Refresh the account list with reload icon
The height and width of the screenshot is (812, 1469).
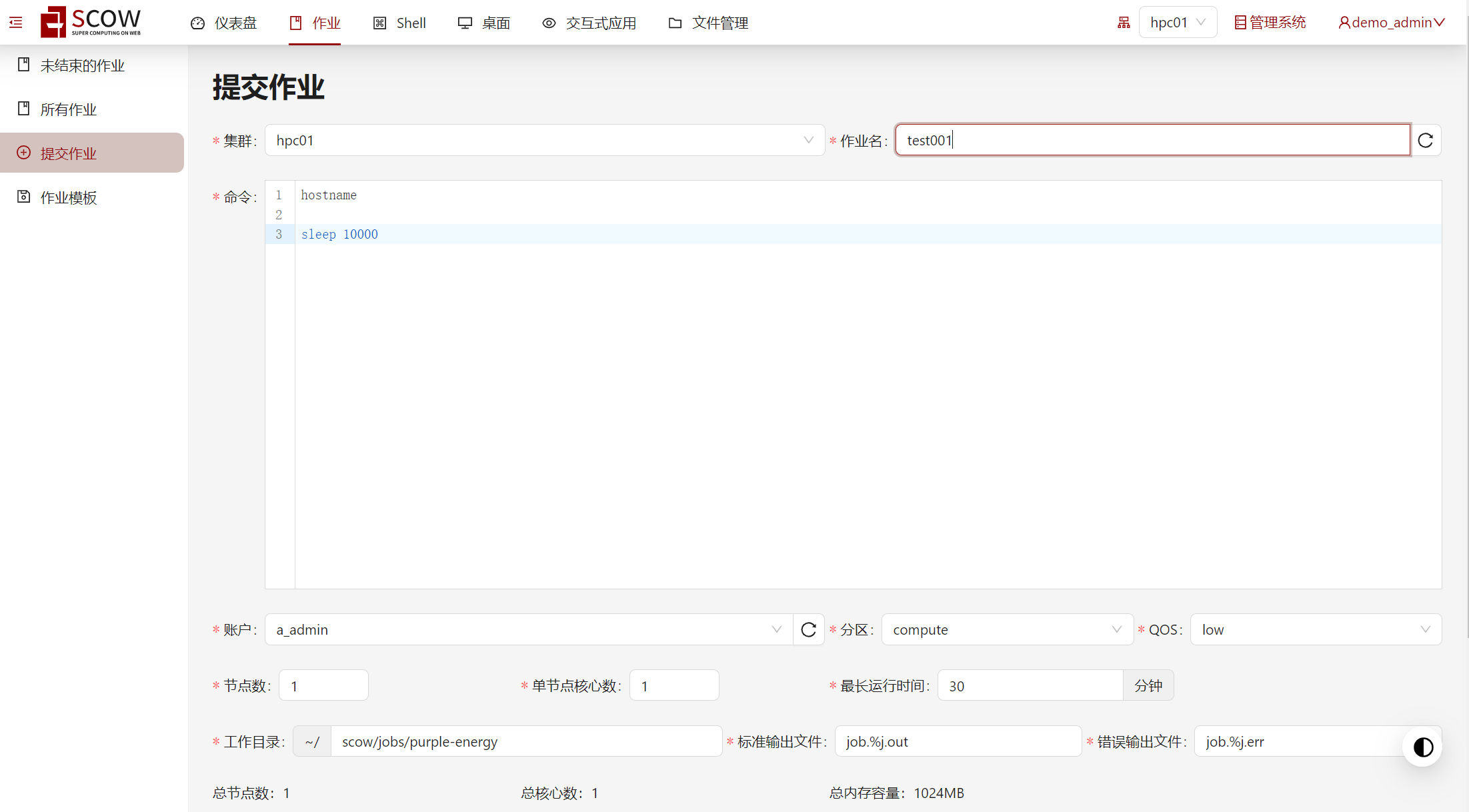point(809,630)
